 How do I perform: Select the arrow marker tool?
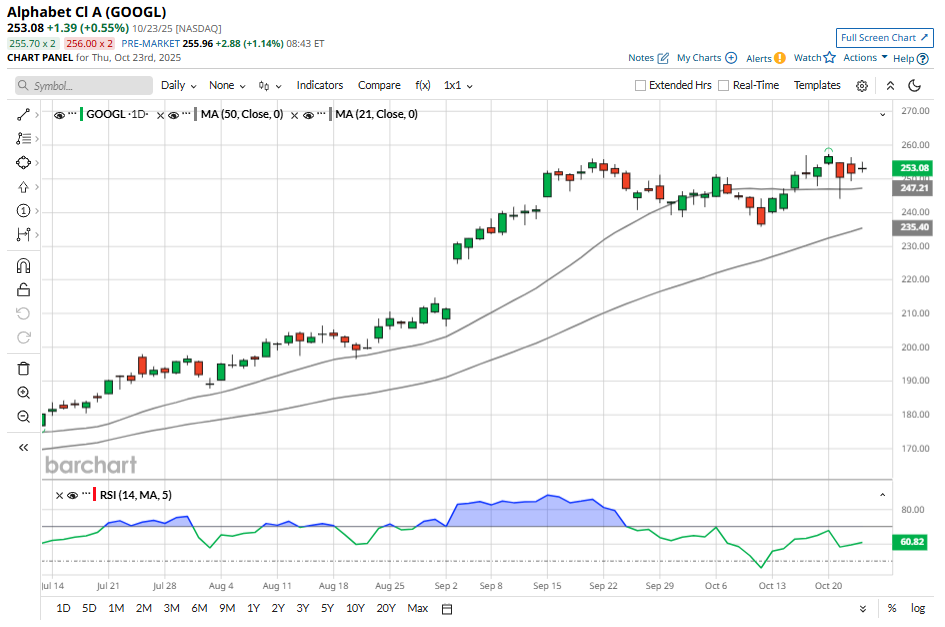(x=23, y=187)
